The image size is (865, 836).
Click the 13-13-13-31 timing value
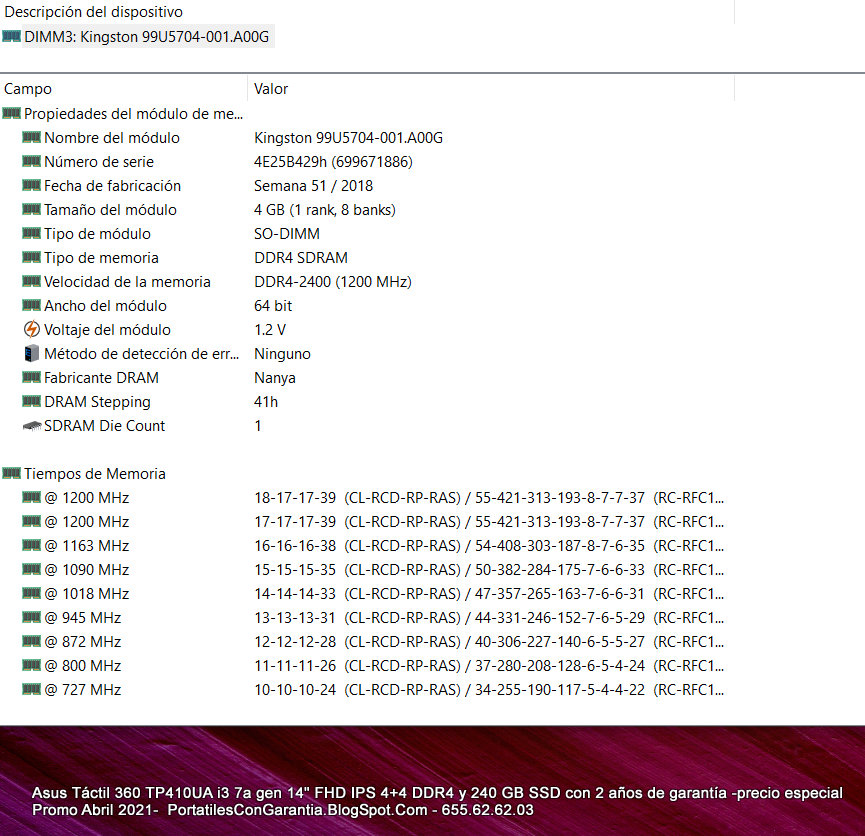pyautogui.click(x=489, y=617)
